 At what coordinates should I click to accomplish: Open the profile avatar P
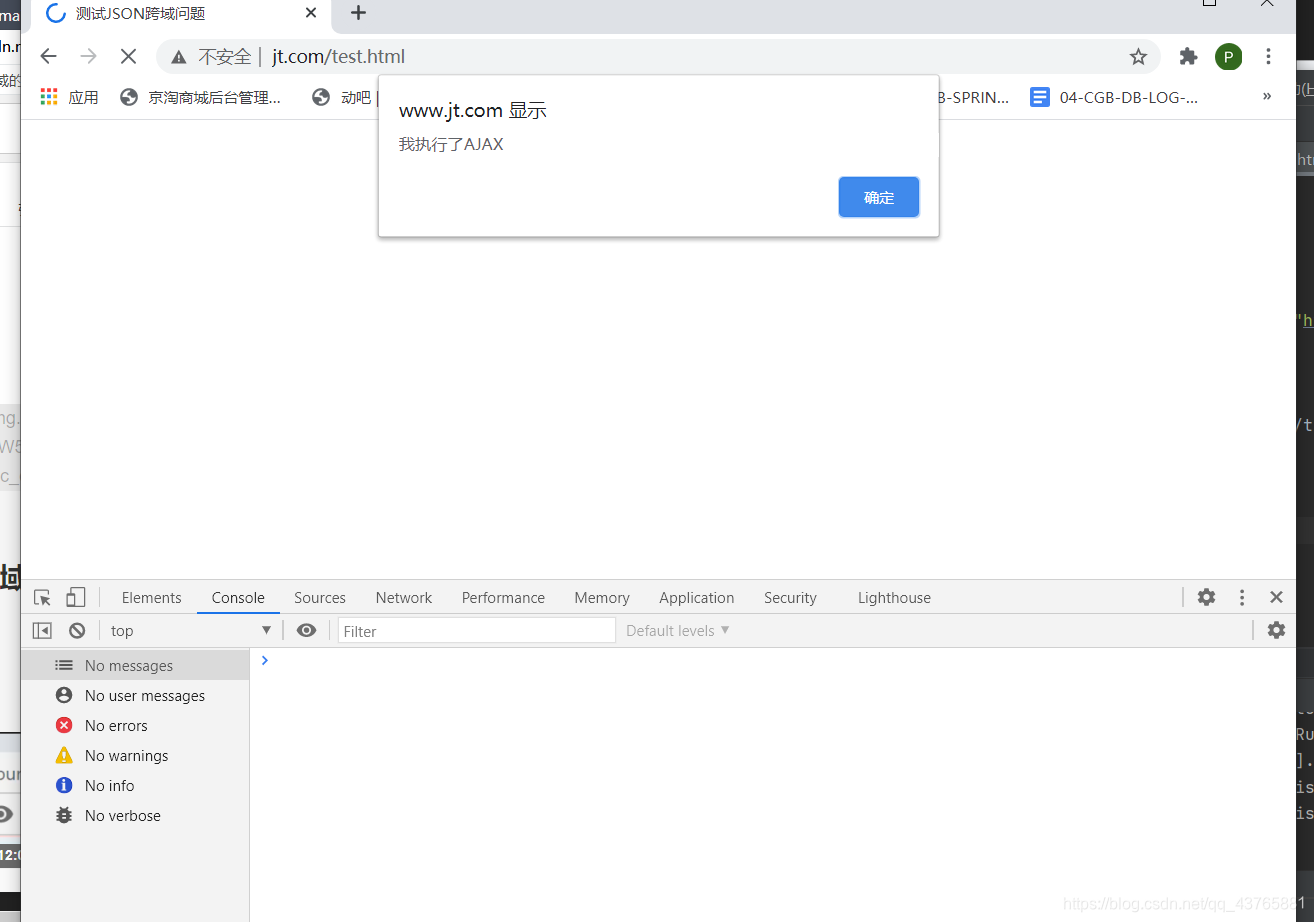[1228, 57]
